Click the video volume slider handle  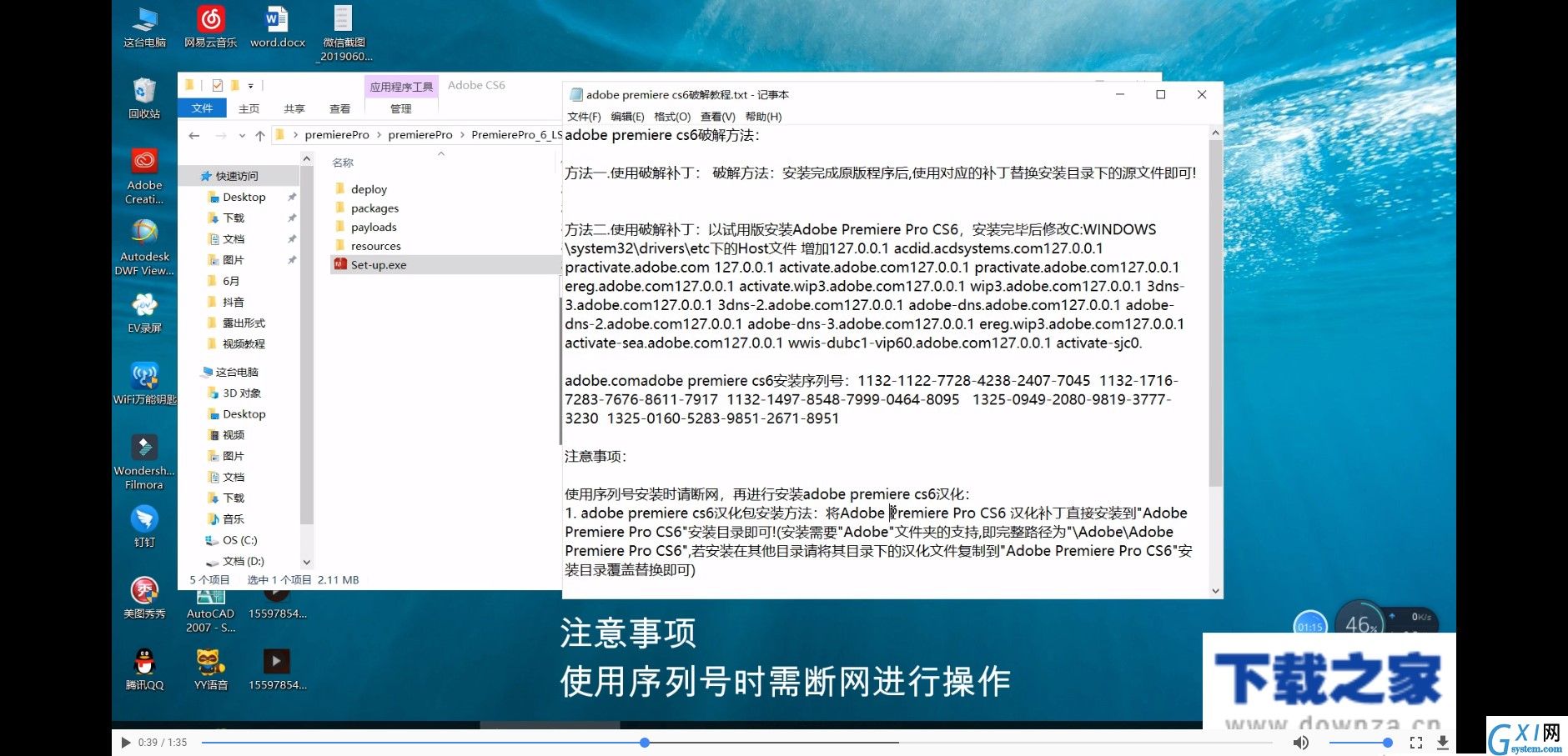[x=1387, y=742]
